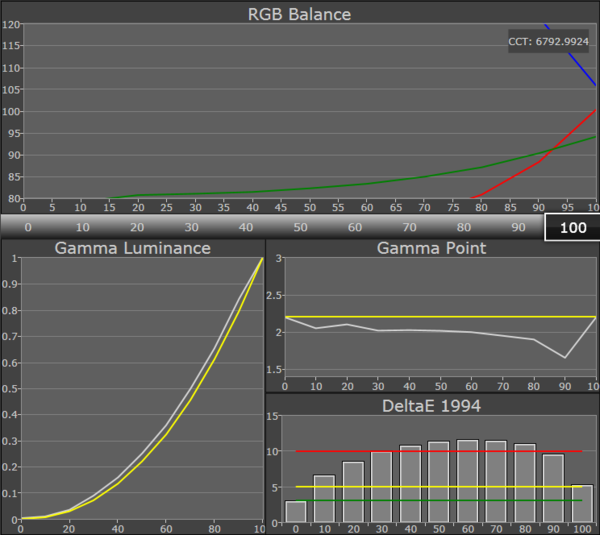The height and width of the screenshot is (535, 600).
Task: Click the DeltaE bar at level 10
Action: pyautogui.click(x=325, y=498)
